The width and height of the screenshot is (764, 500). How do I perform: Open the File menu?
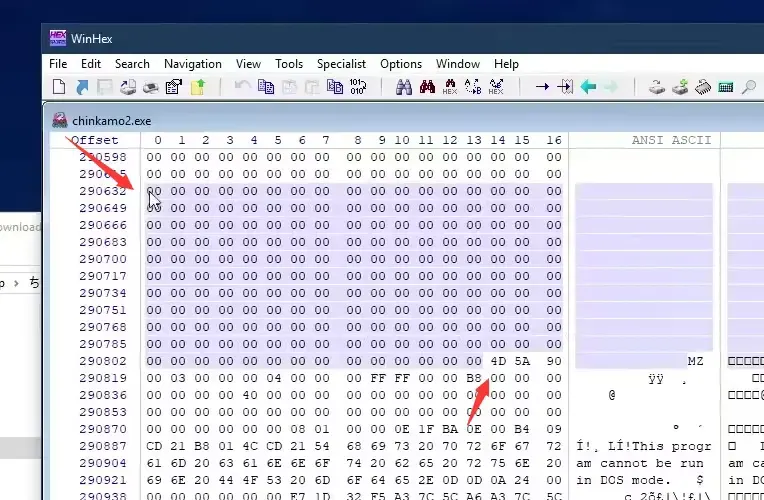click(58, 64)
